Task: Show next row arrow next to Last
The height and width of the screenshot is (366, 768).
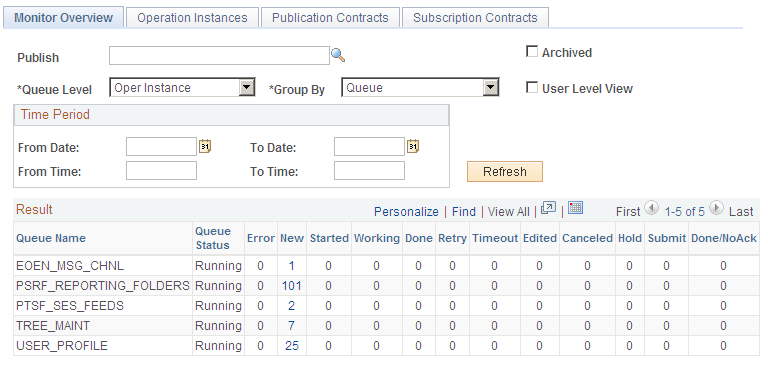Action: click(x=716, y=208)
